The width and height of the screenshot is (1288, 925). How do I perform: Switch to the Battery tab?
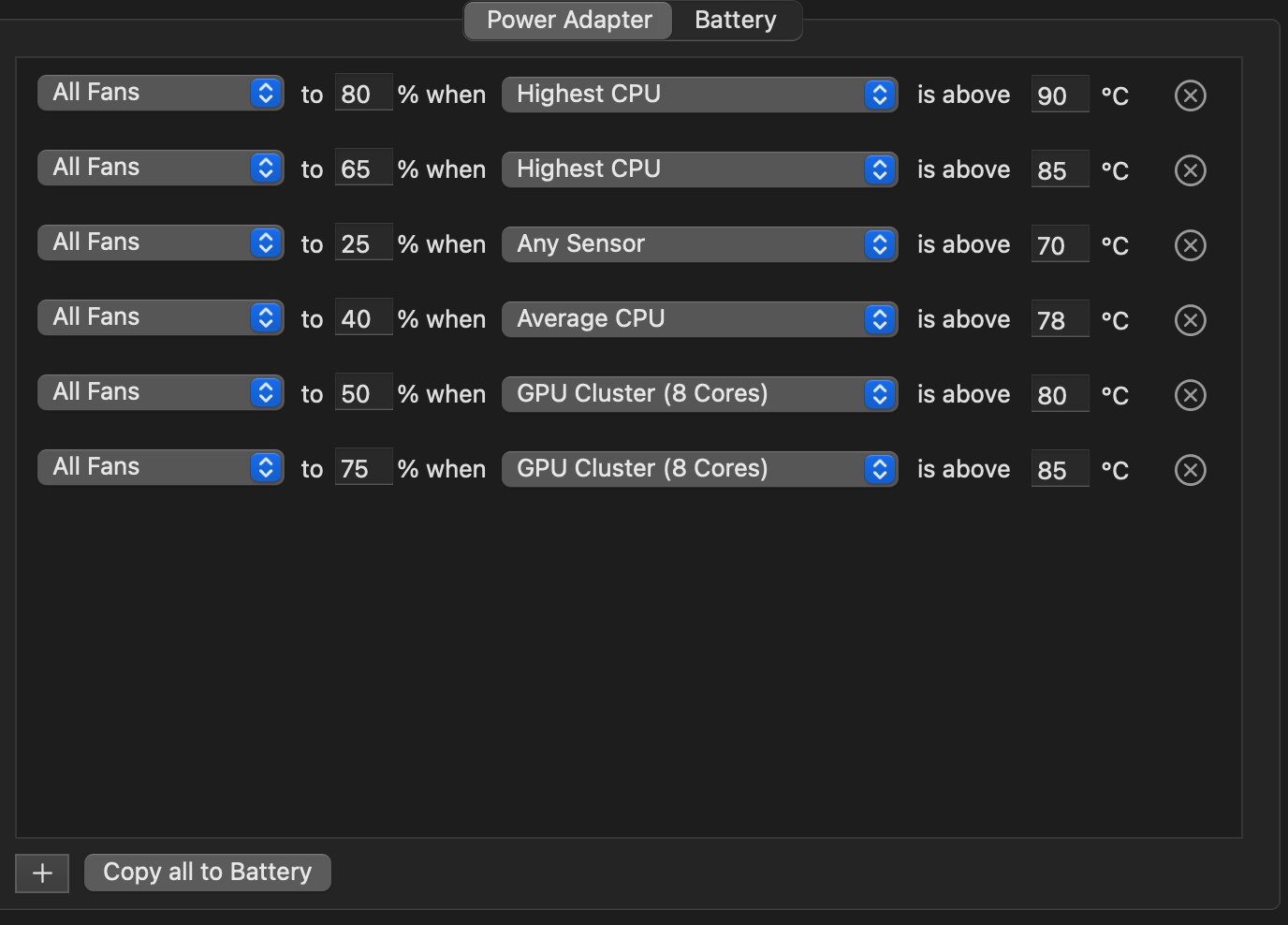tap(736, 21)
